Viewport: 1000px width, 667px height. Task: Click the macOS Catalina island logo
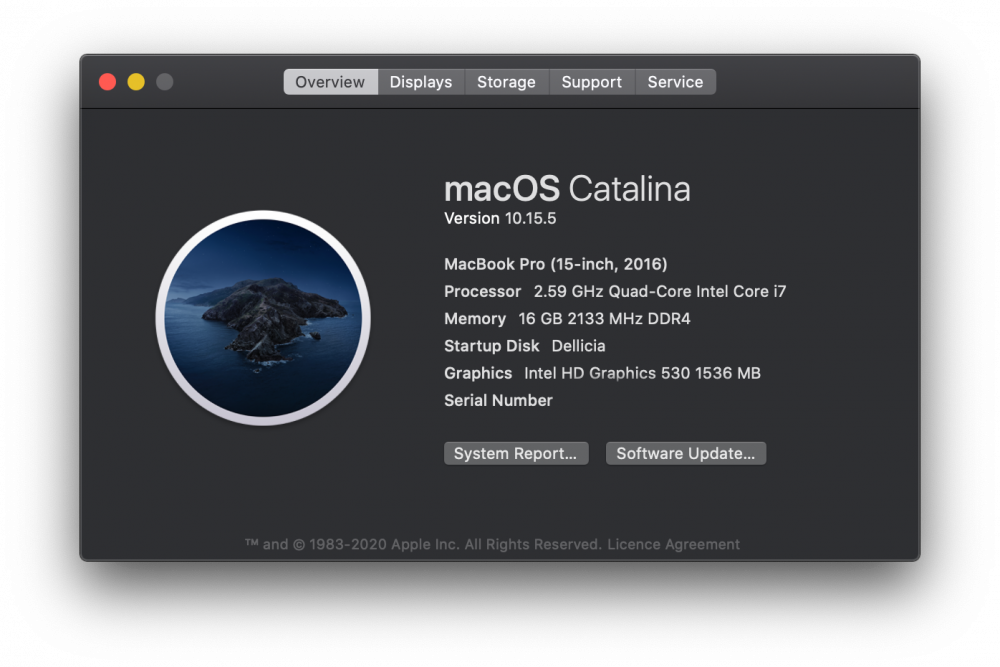tap(263, 318)
